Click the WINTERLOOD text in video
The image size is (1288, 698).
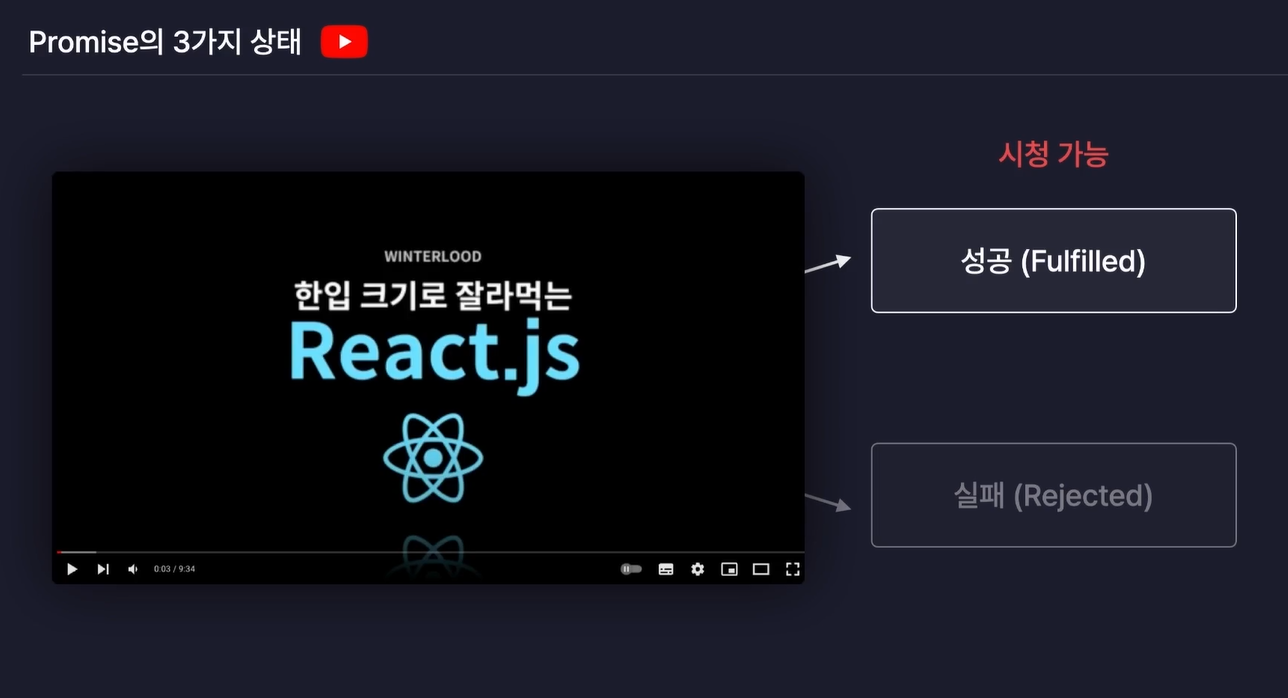[x=433, y=257]
